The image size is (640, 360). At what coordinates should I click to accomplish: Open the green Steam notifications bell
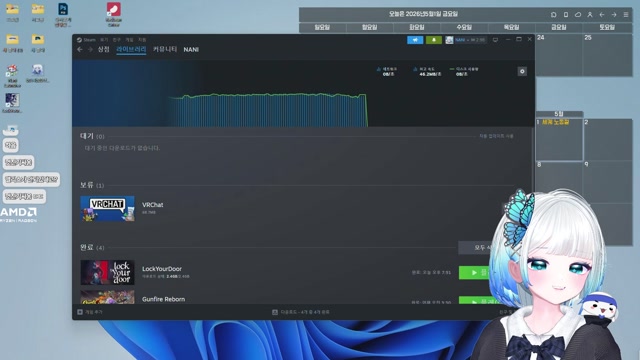[x=433, y=40]
